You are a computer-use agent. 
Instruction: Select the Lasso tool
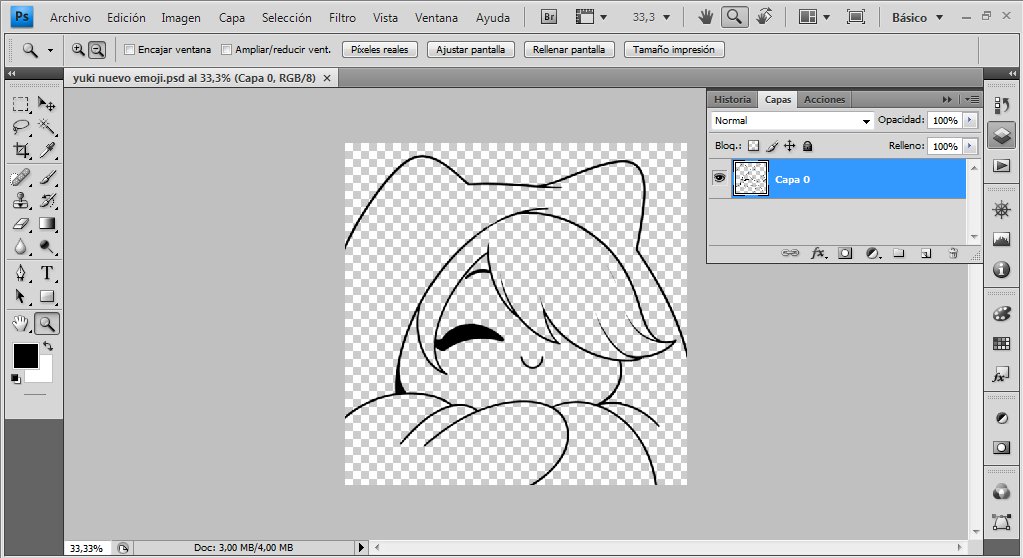[21, 127]
